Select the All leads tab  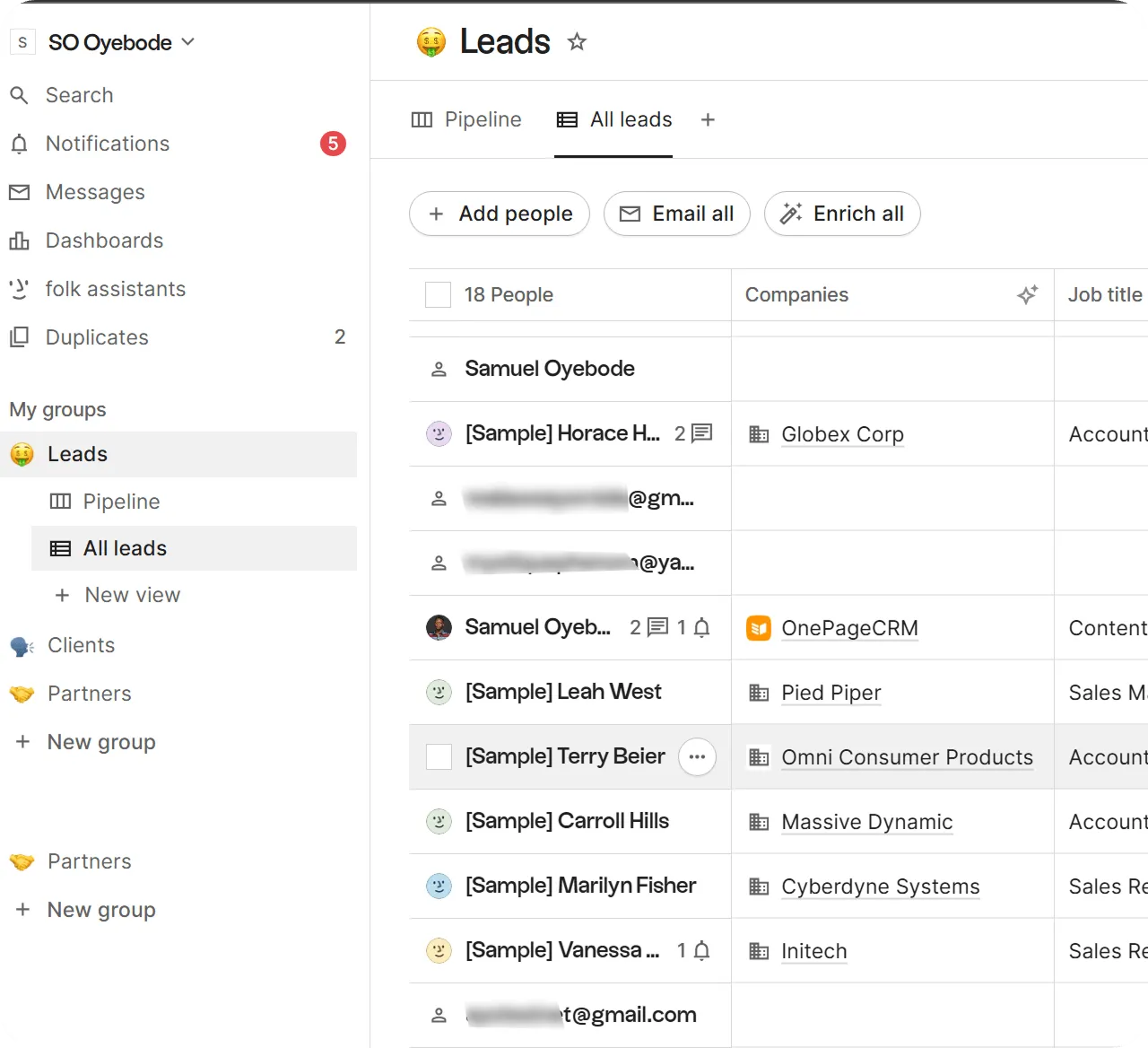pos(614,119)
